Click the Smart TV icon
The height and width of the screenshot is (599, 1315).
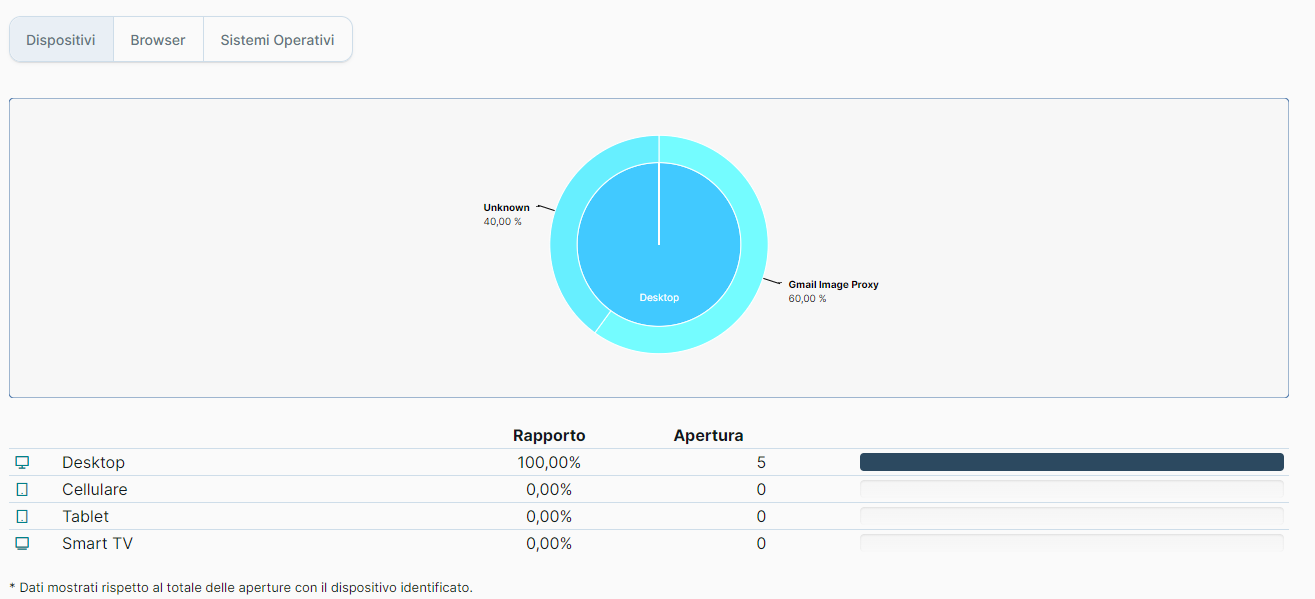pos(22,544)
